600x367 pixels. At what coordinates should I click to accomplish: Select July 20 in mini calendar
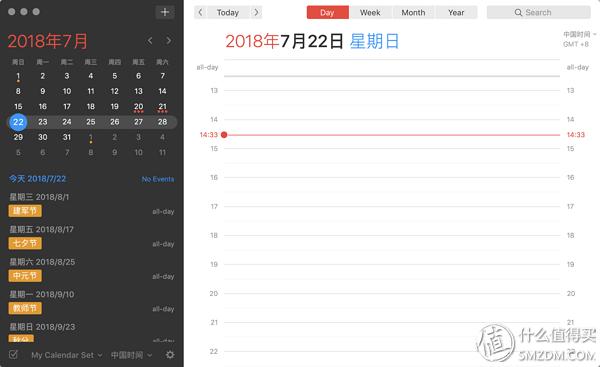pos(139,107)
